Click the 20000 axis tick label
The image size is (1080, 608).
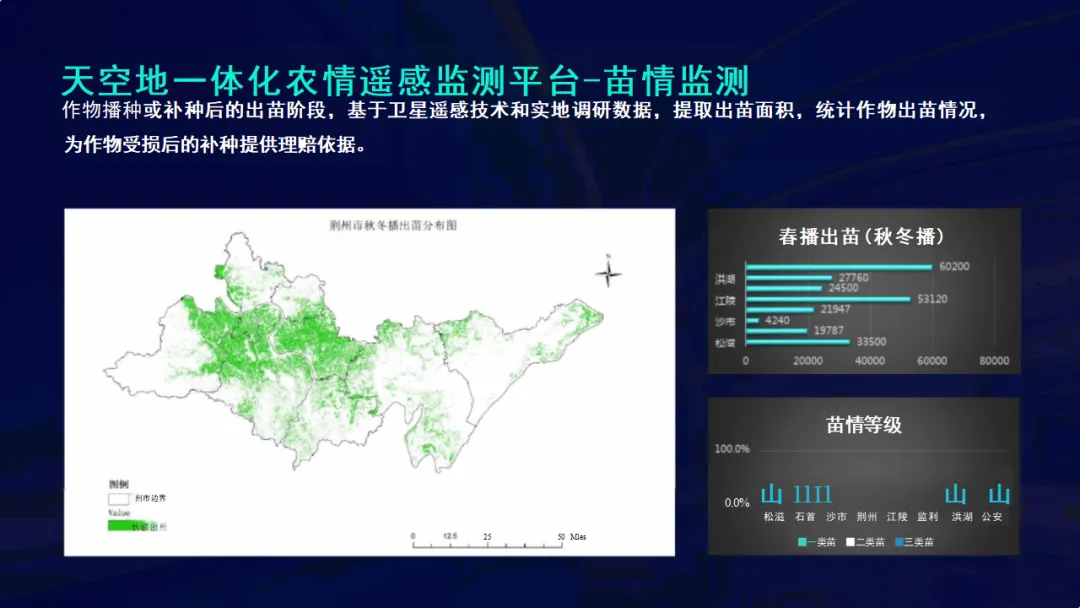pyautogui.click(x=808, y=361)
